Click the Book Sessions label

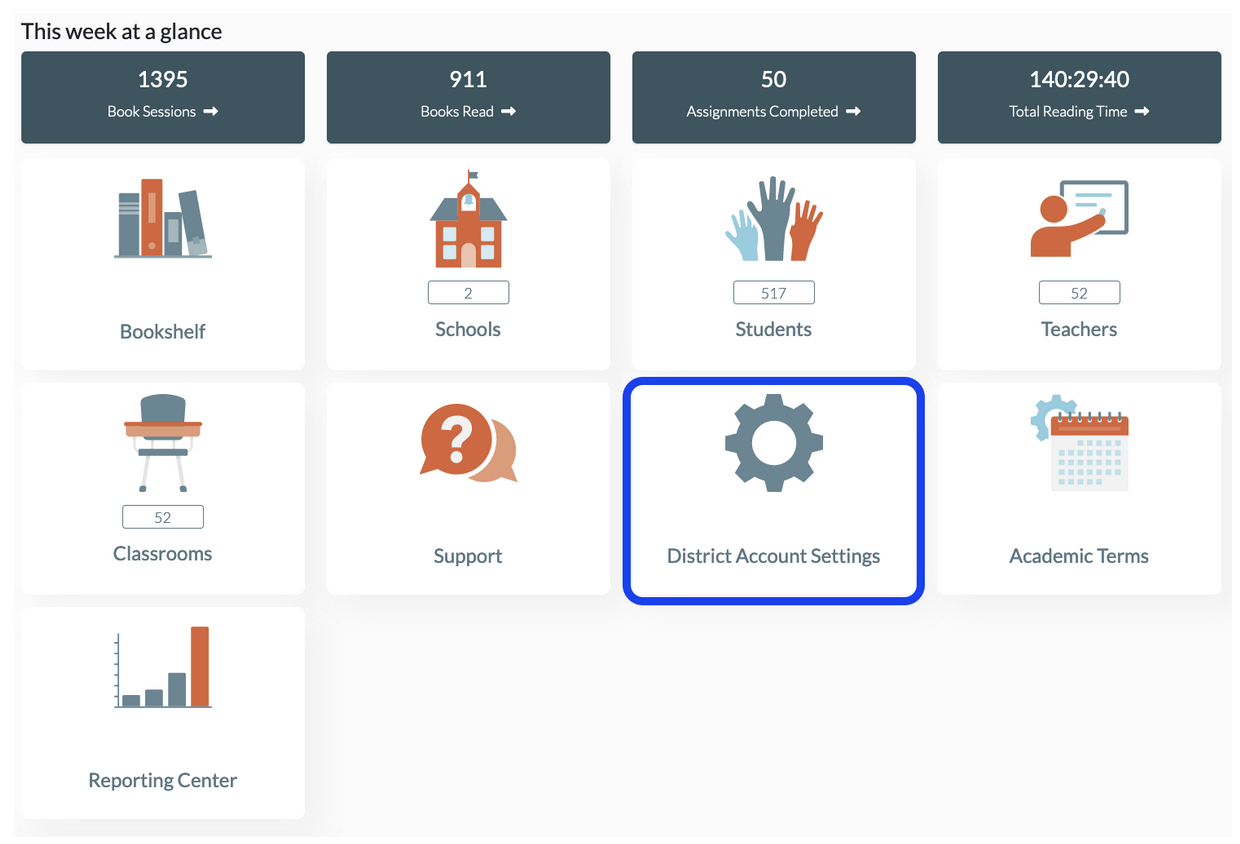(x=152, y=112)
